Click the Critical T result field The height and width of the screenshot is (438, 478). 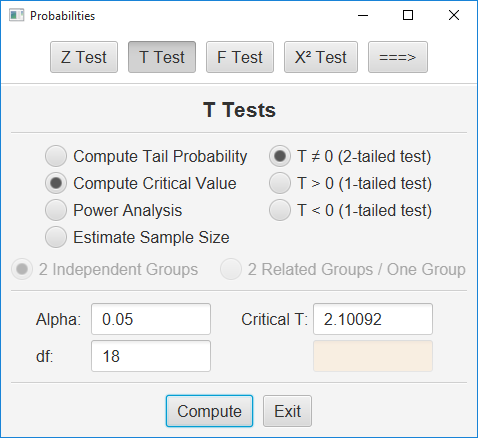click(373, 319)
